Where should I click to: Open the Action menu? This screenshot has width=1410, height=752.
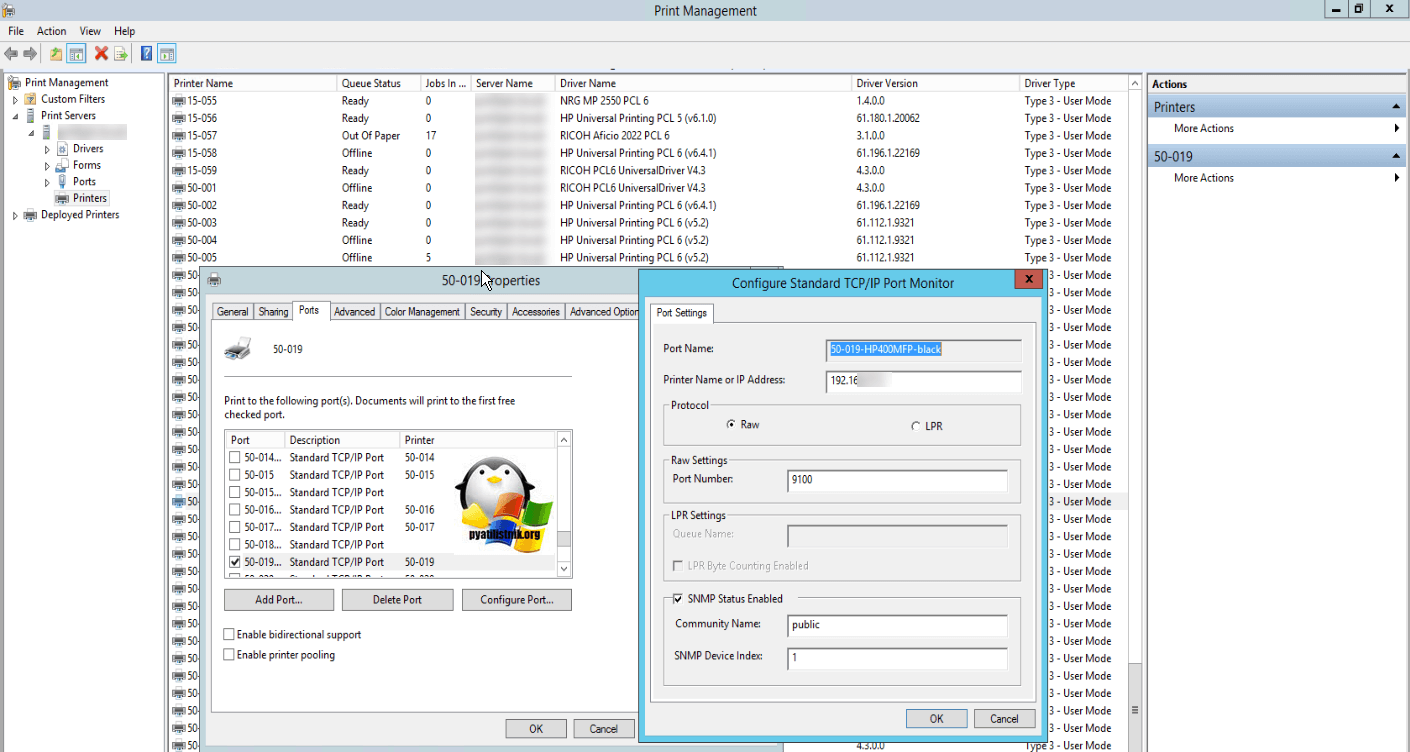(51, 31)
